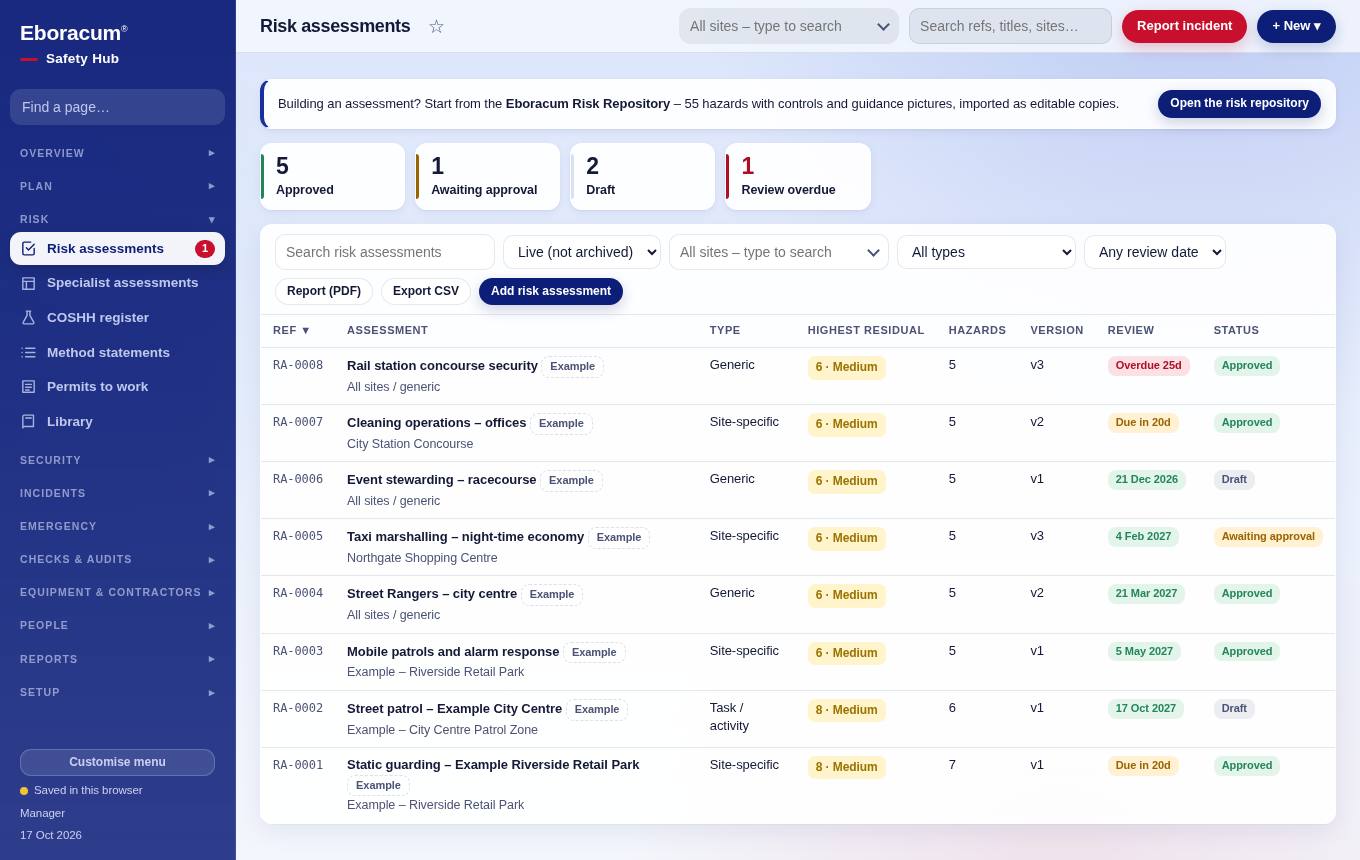
Task: Click Add risk assessment
Action: [551, 291]
